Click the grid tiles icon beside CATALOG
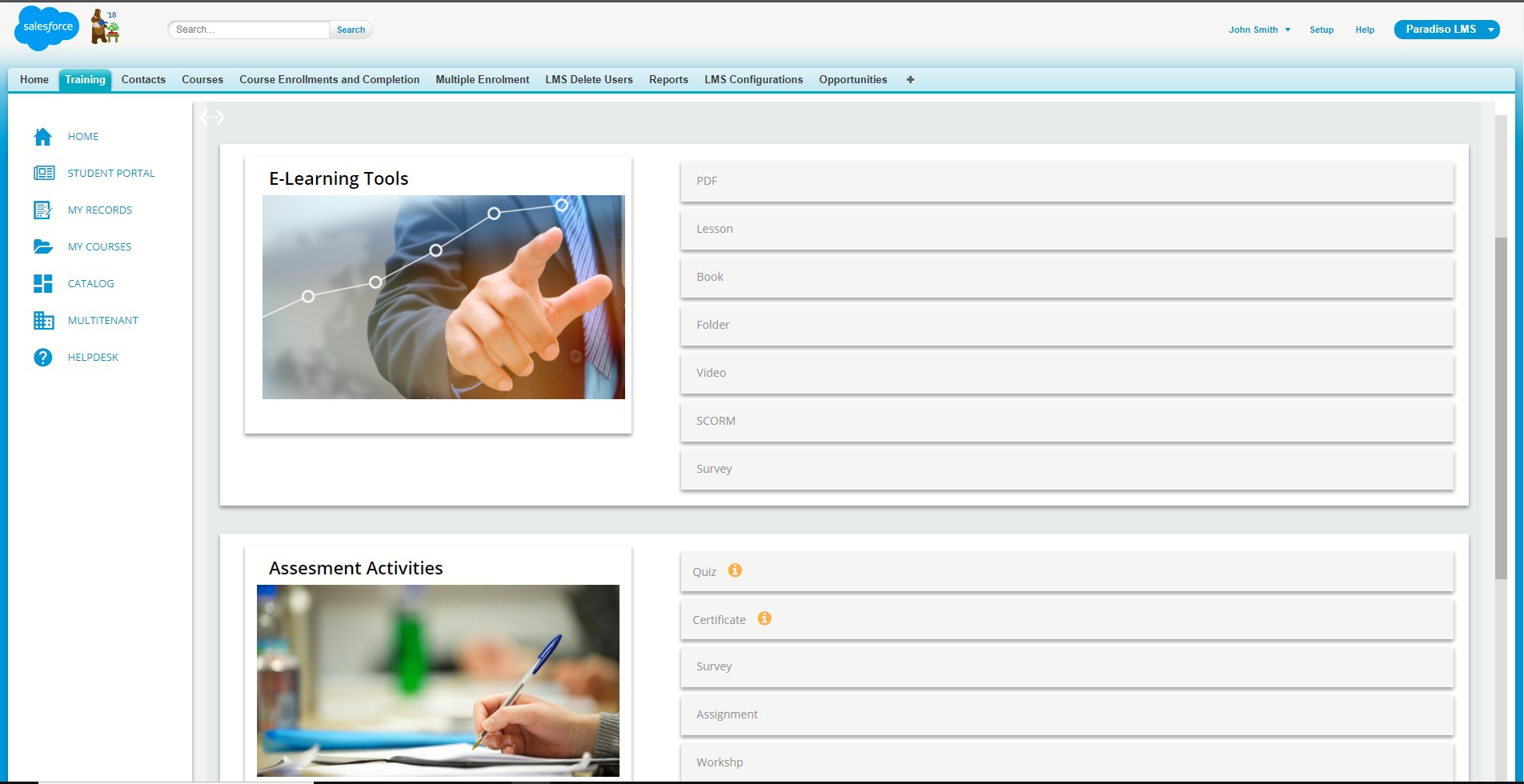This screenshot has width=1524, height=784. pyautogui.click(x=43, y=283)
